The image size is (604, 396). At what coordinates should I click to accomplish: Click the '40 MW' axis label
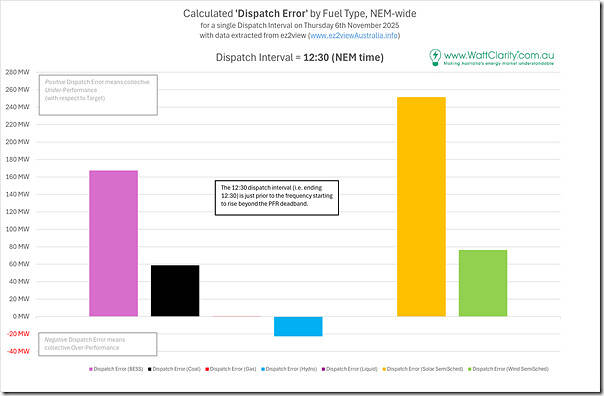(19, 282)
